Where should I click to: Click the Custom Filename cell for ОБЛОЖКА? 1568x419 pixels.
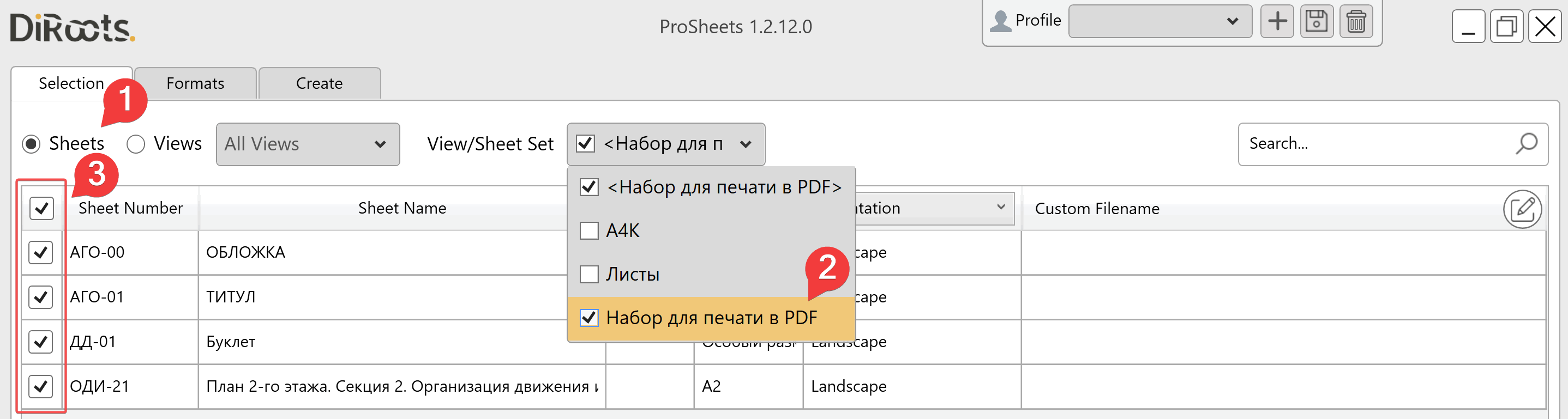tap(1283, 252)
